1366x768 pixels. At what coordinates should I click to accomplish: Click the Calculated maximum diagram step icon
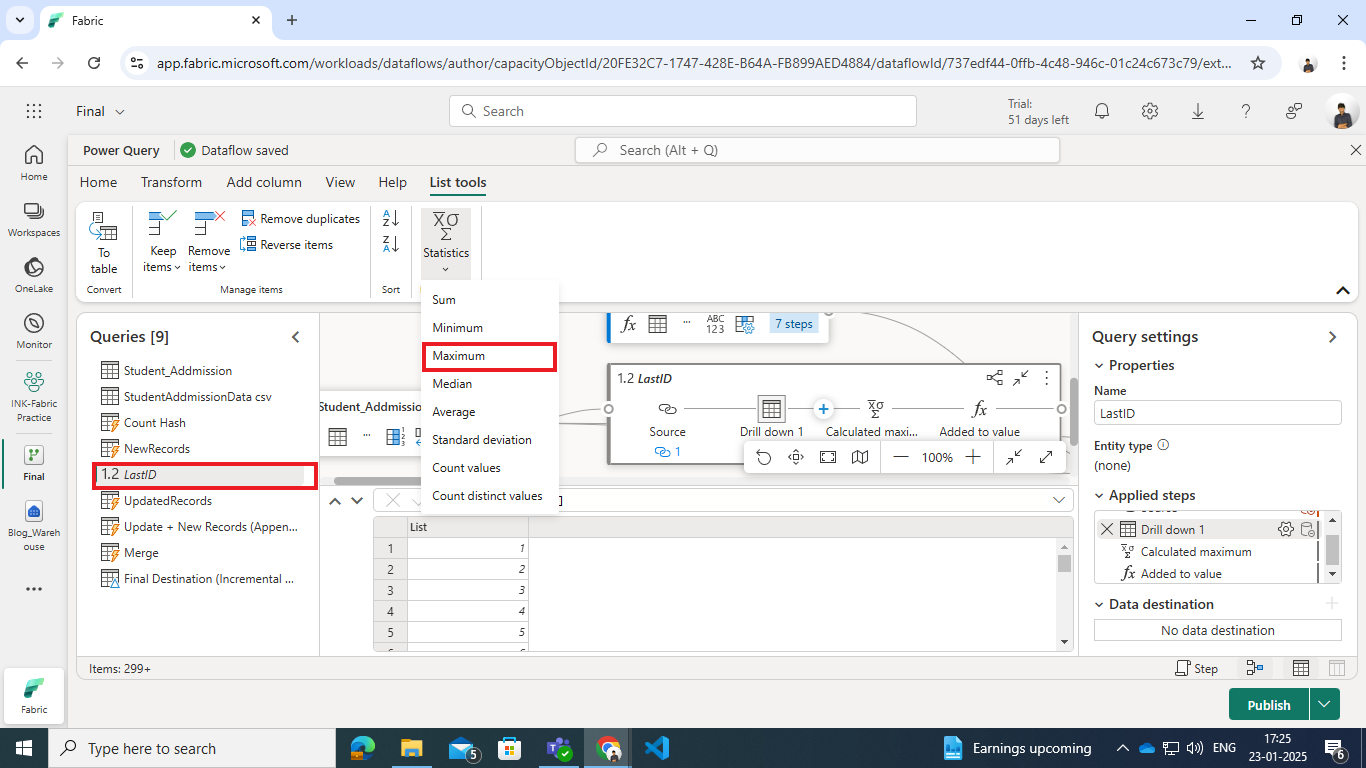coord(875,409)
